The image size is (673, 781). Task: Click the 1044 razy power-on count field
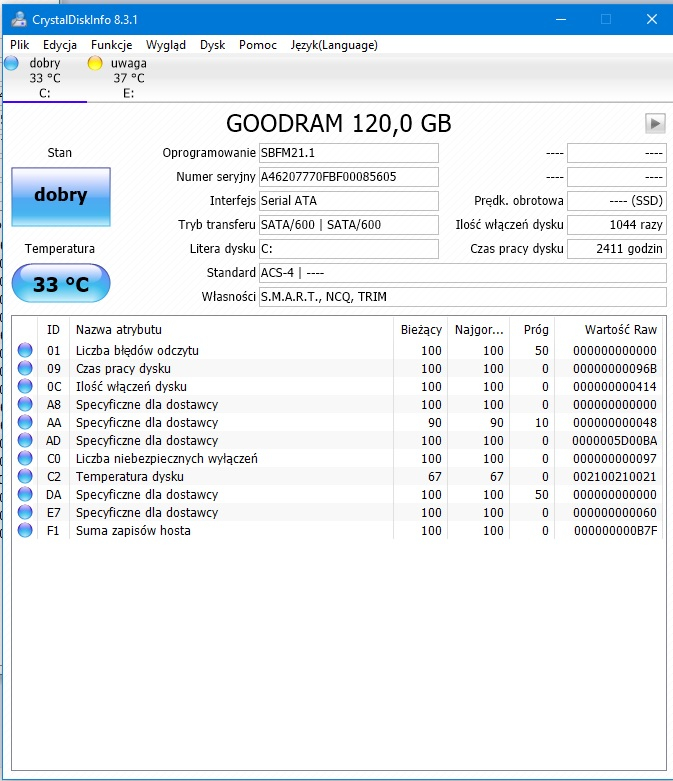617,225
